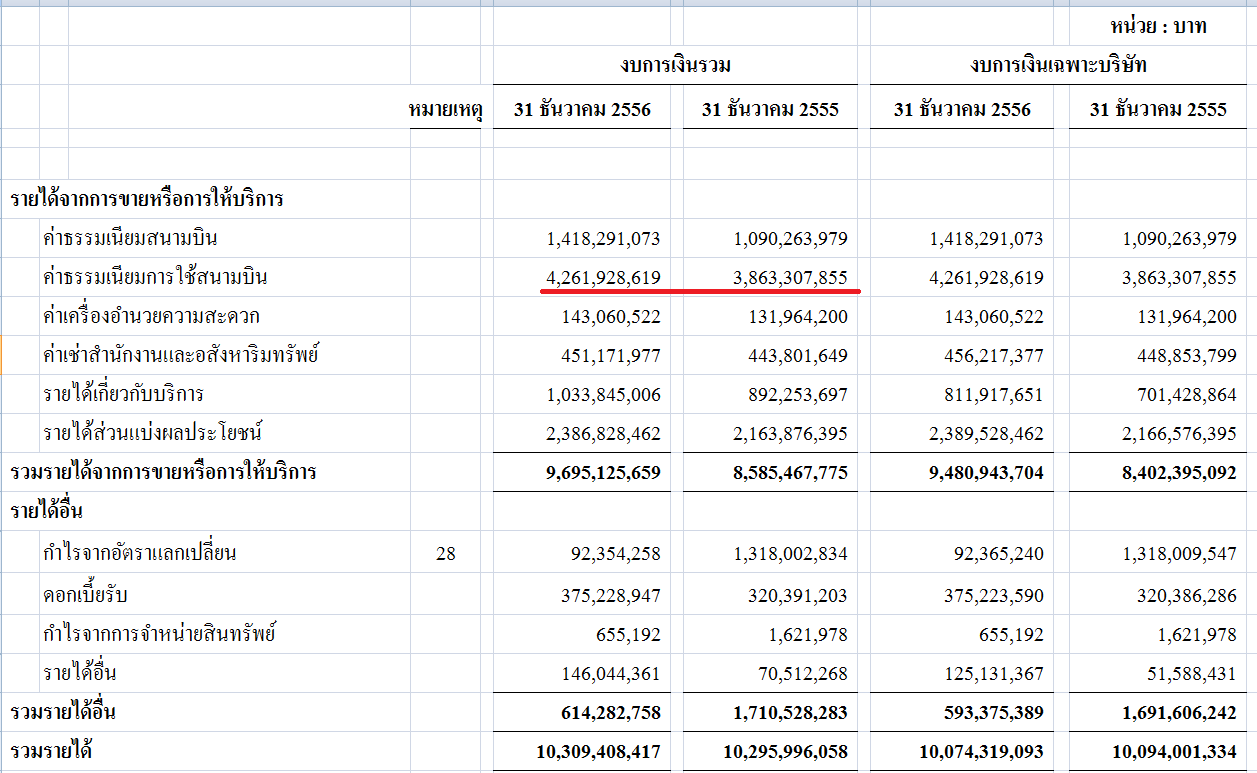Select the grand total 10,295,996,058
1257x773 pixels.
[x=785, y=752]
